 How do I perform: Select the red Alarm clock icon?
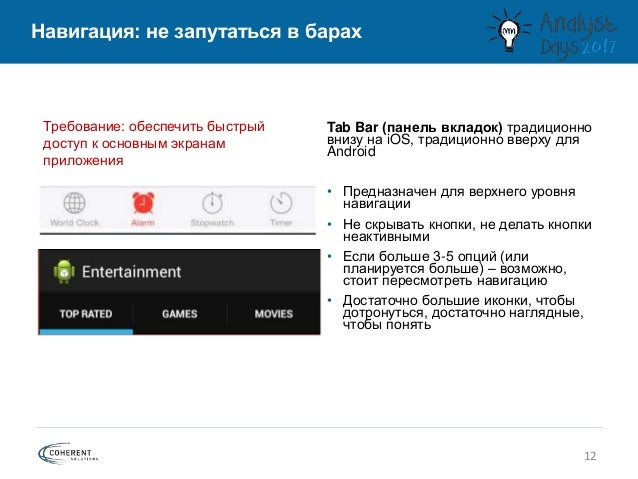[x=143, y=203]
